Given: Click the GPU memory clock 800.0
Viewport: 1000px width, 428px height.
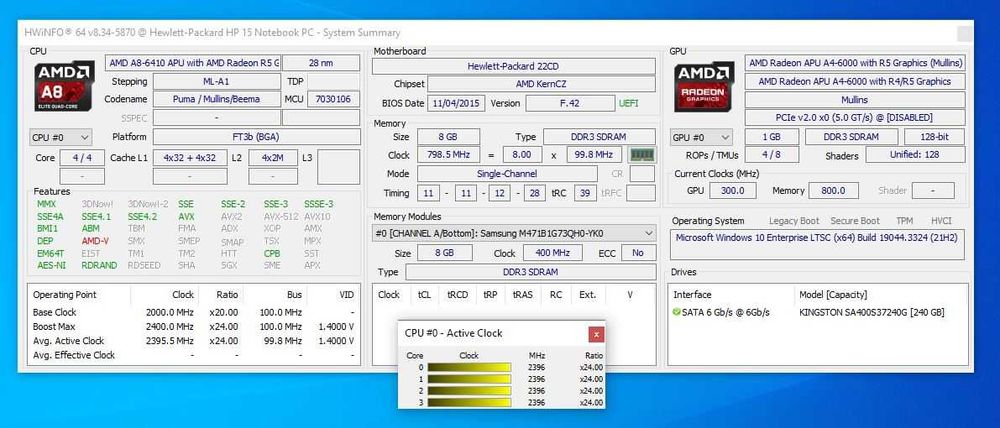Looking at the screenshot, I should (x=834, y=191).
